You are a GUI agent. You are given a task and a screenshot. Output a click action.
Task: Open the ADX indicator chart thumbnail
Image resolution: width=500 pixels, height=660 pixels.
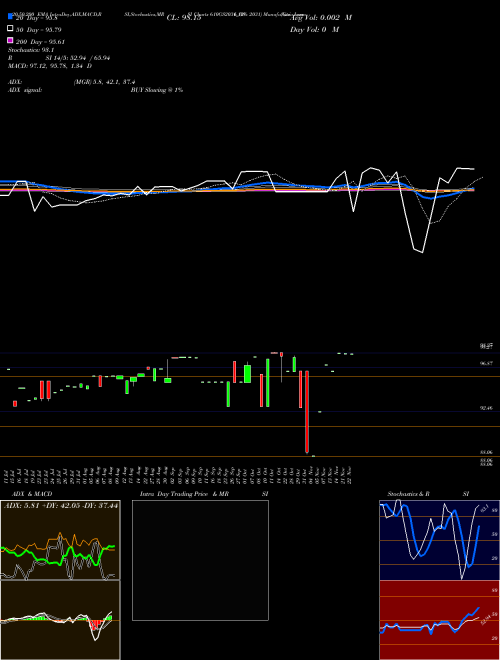pos(60,540)
